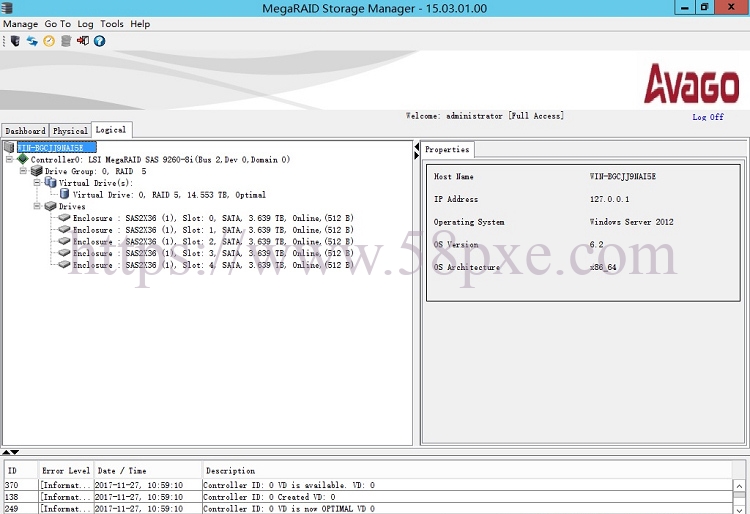750x514 pixels.
Task: Click the Windows Server 2012 value
Action: coord(631,222)
